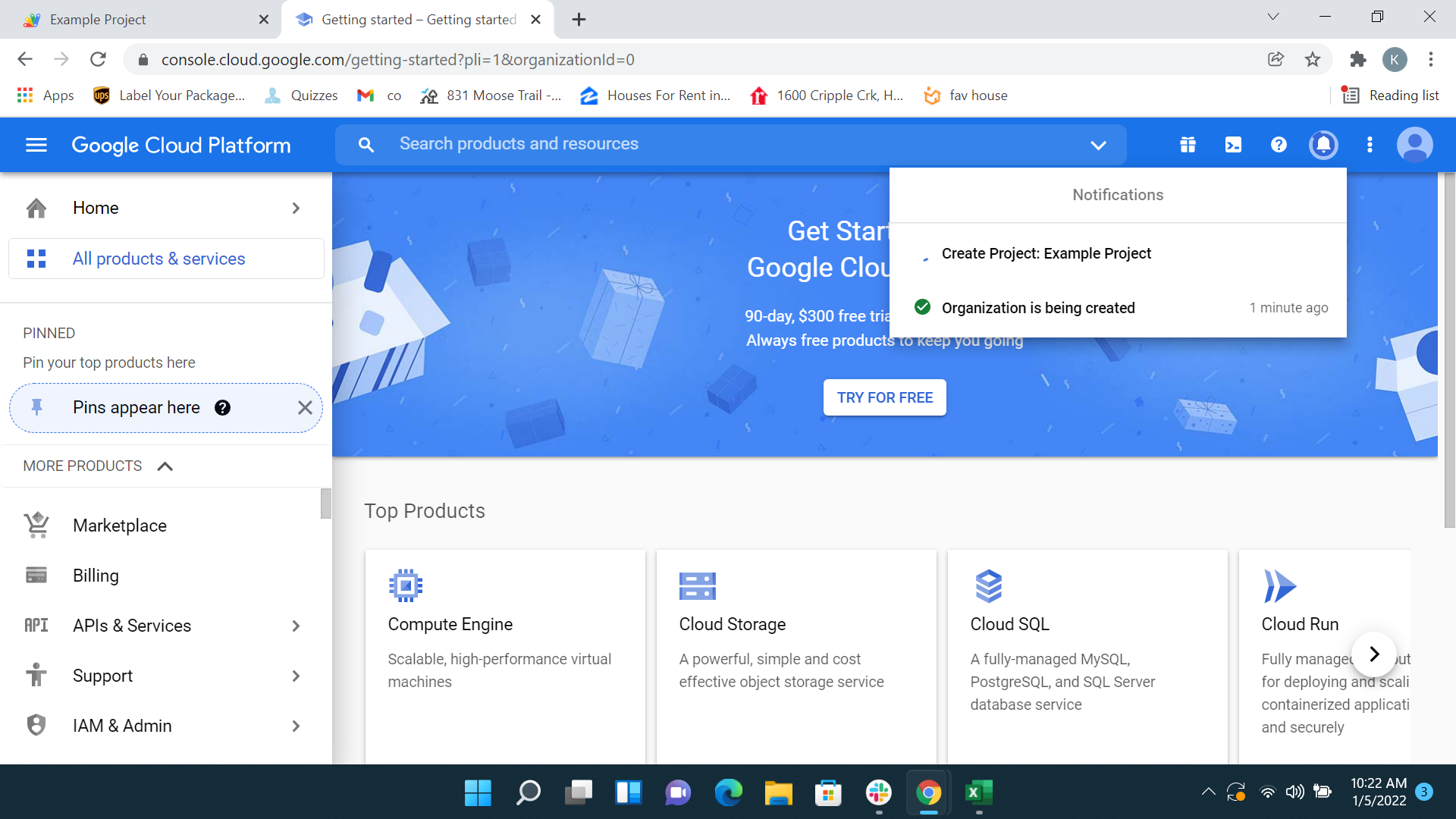Click the TRY FOR FREE button
This screenshot has width=1456, height=819.
tap(884, 397)
